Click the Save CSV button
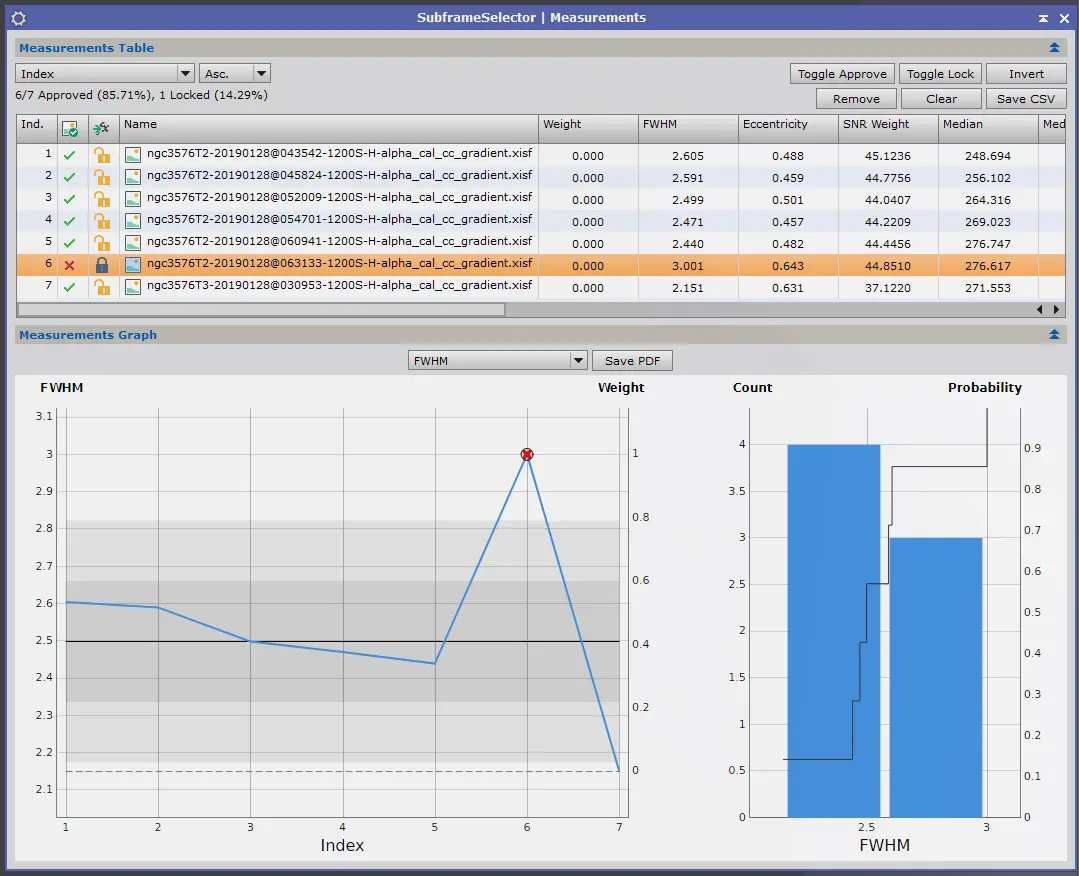 [1025, 98]
